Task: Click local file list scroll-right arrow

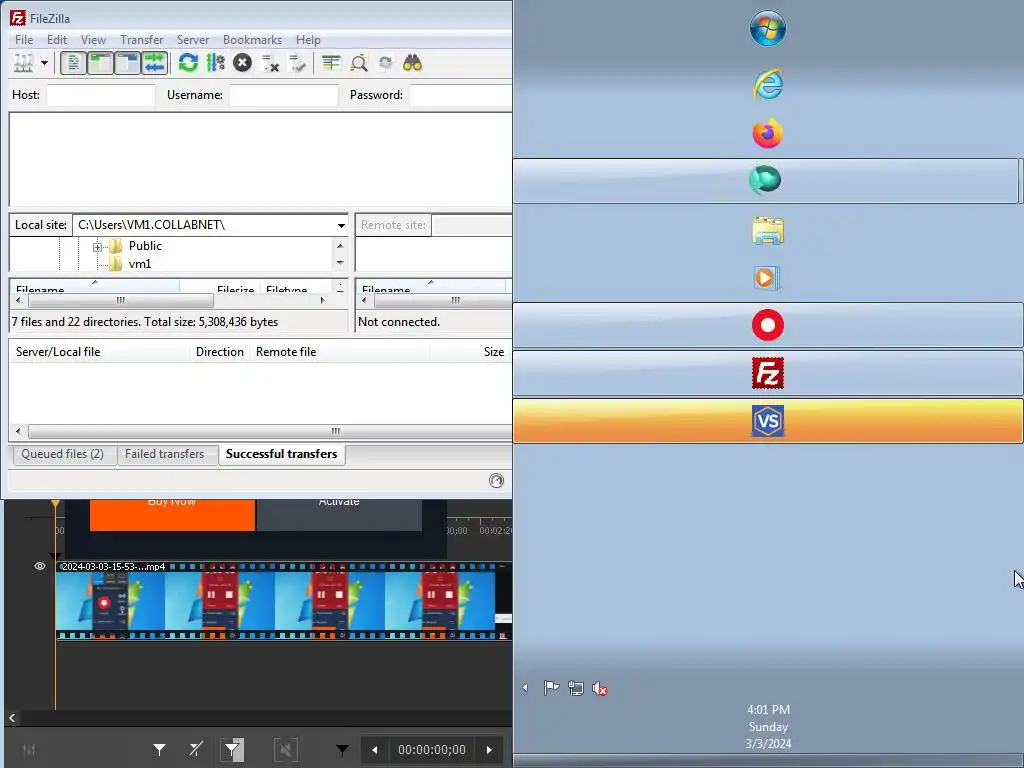Action: [322, 300]
